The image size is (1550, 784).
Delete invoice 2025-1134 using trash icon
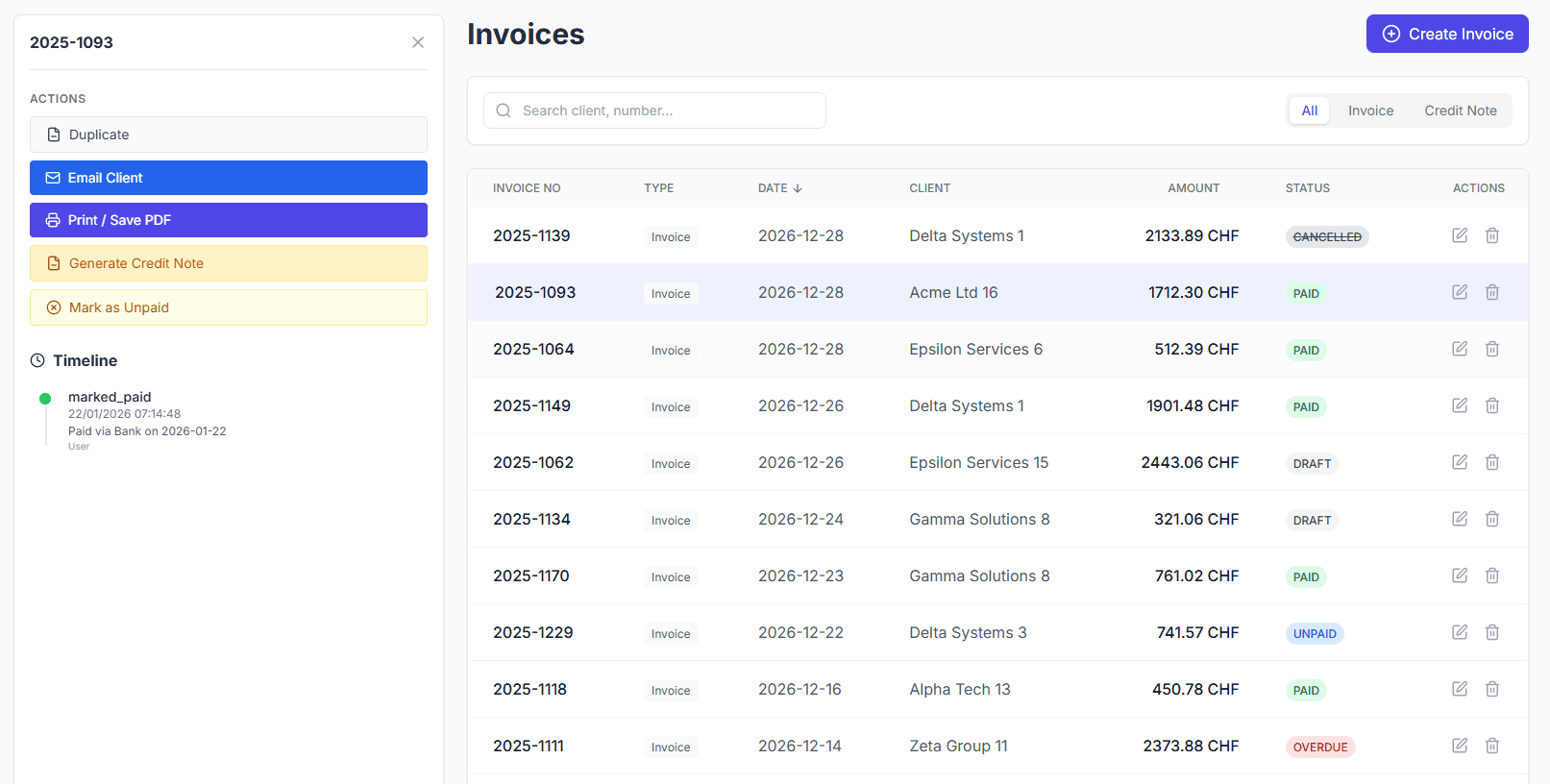click(1492, 519)
